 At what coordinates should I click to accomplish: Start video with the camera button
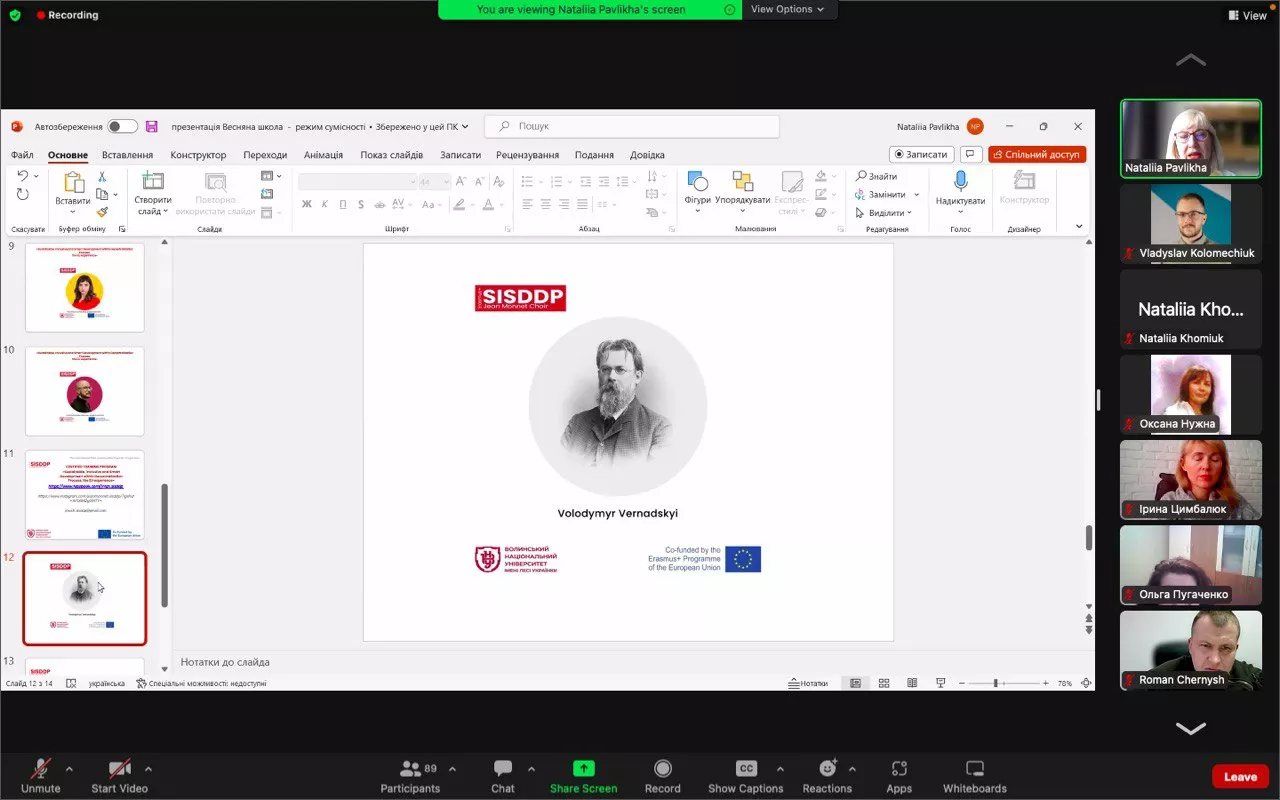coord(119,769)
